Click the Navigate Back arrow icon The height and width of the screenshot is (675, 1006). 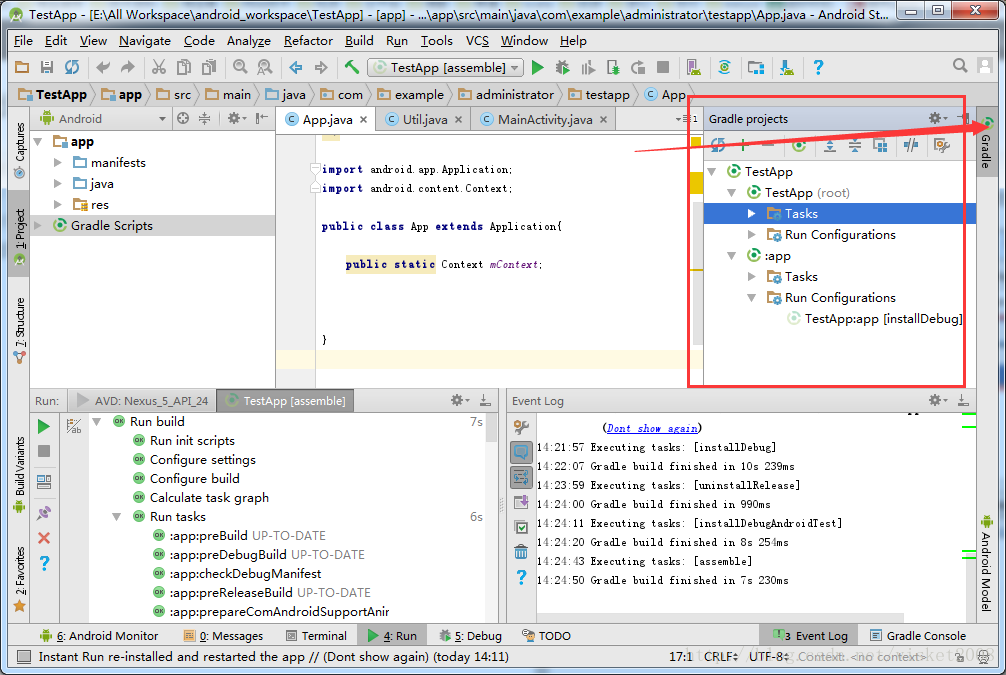(x=296, y=67)
